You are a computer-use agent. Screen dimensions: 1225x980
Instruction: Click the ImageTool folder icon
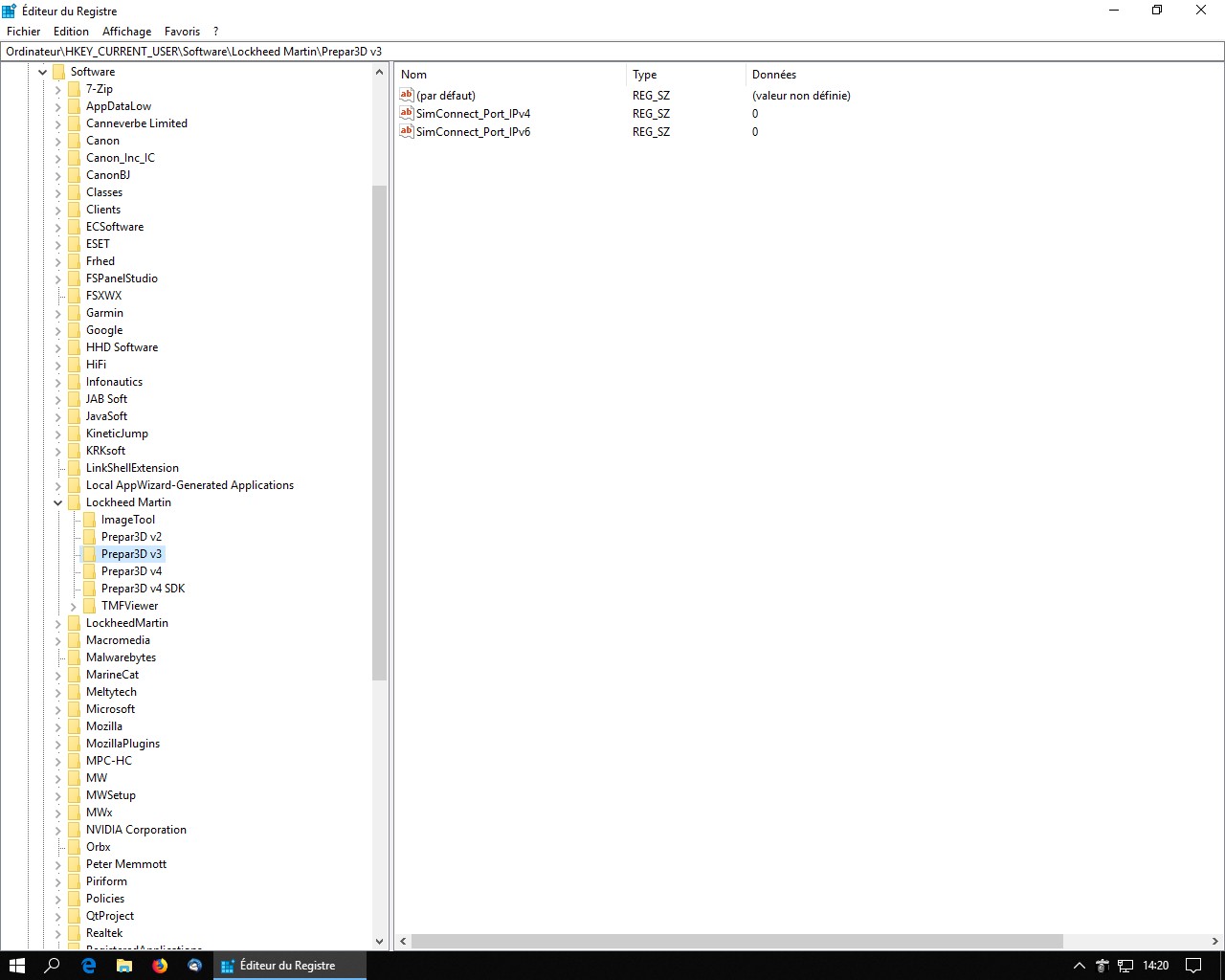89,520
